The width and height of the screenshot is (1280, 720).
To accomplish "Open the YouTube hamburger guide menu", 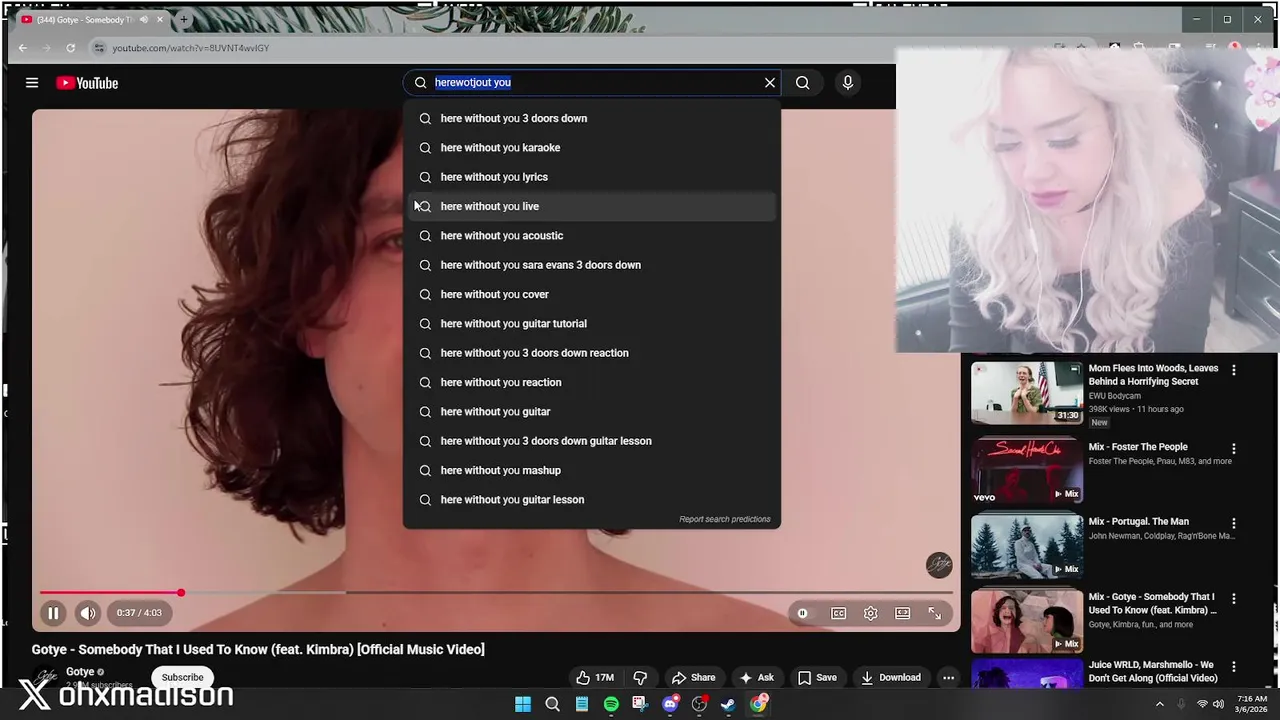I will [32, 83].
